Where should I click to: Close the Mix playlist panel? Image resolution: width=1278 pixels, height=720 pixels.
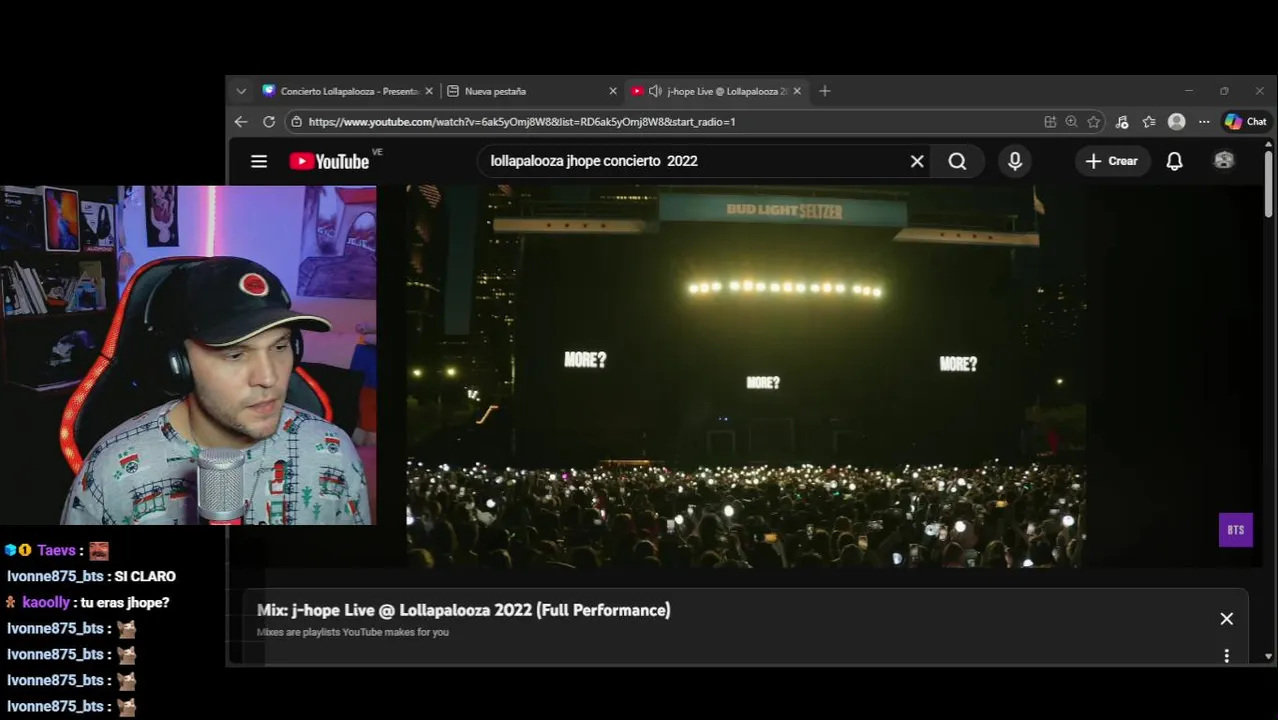click(1227, 619)
